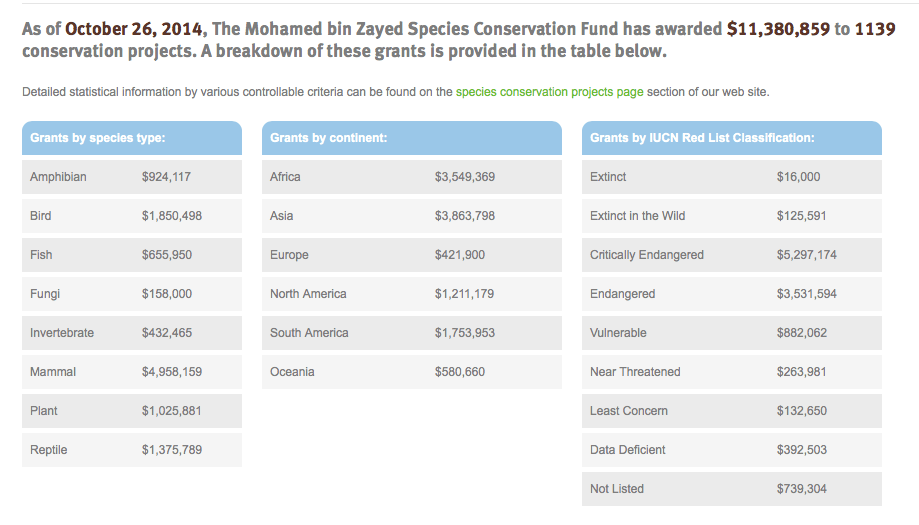Select the Fungi row
This screenshot has width=919, height=525.
click(131, 294)
